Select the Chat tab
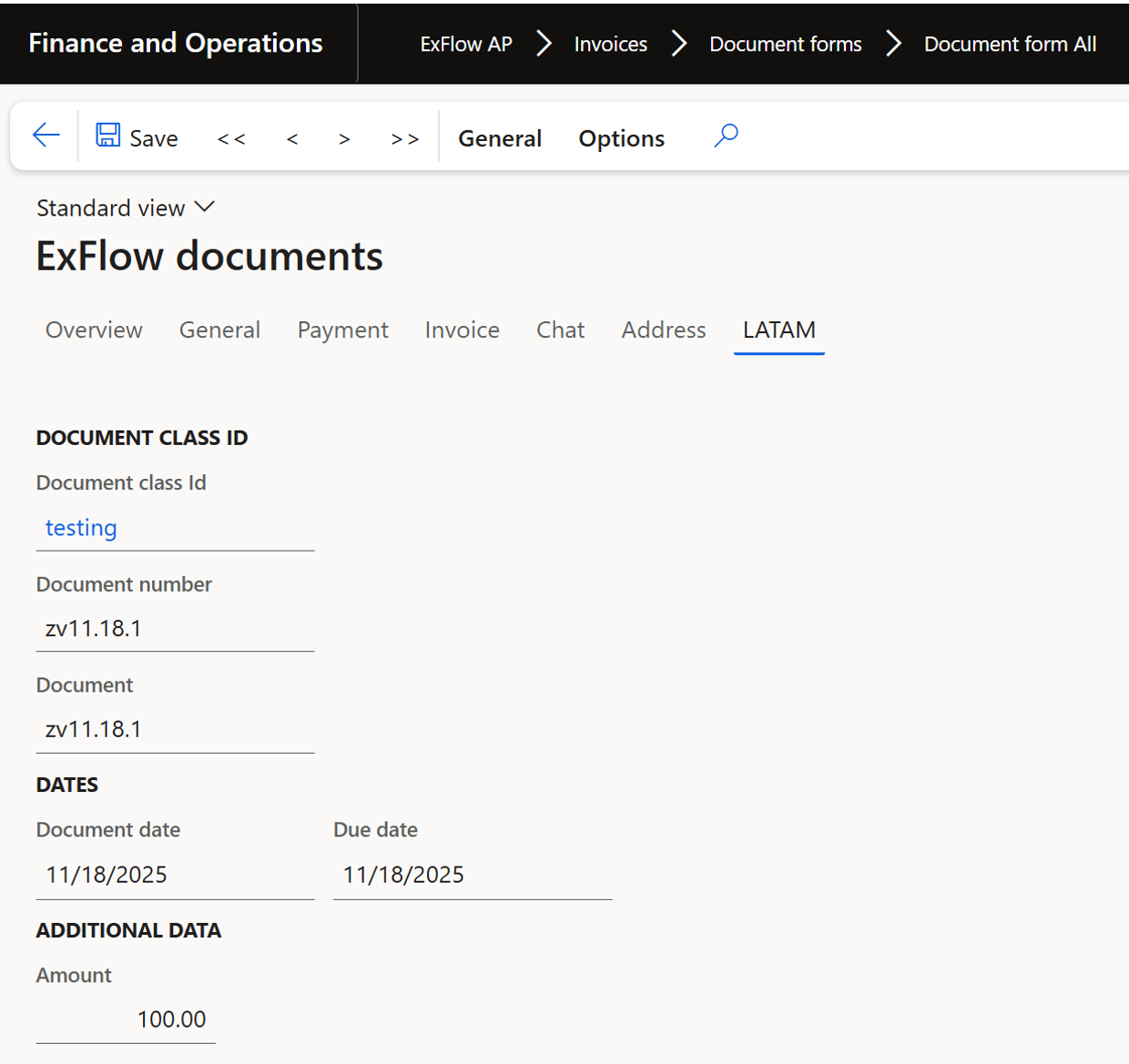 [560, 329]
